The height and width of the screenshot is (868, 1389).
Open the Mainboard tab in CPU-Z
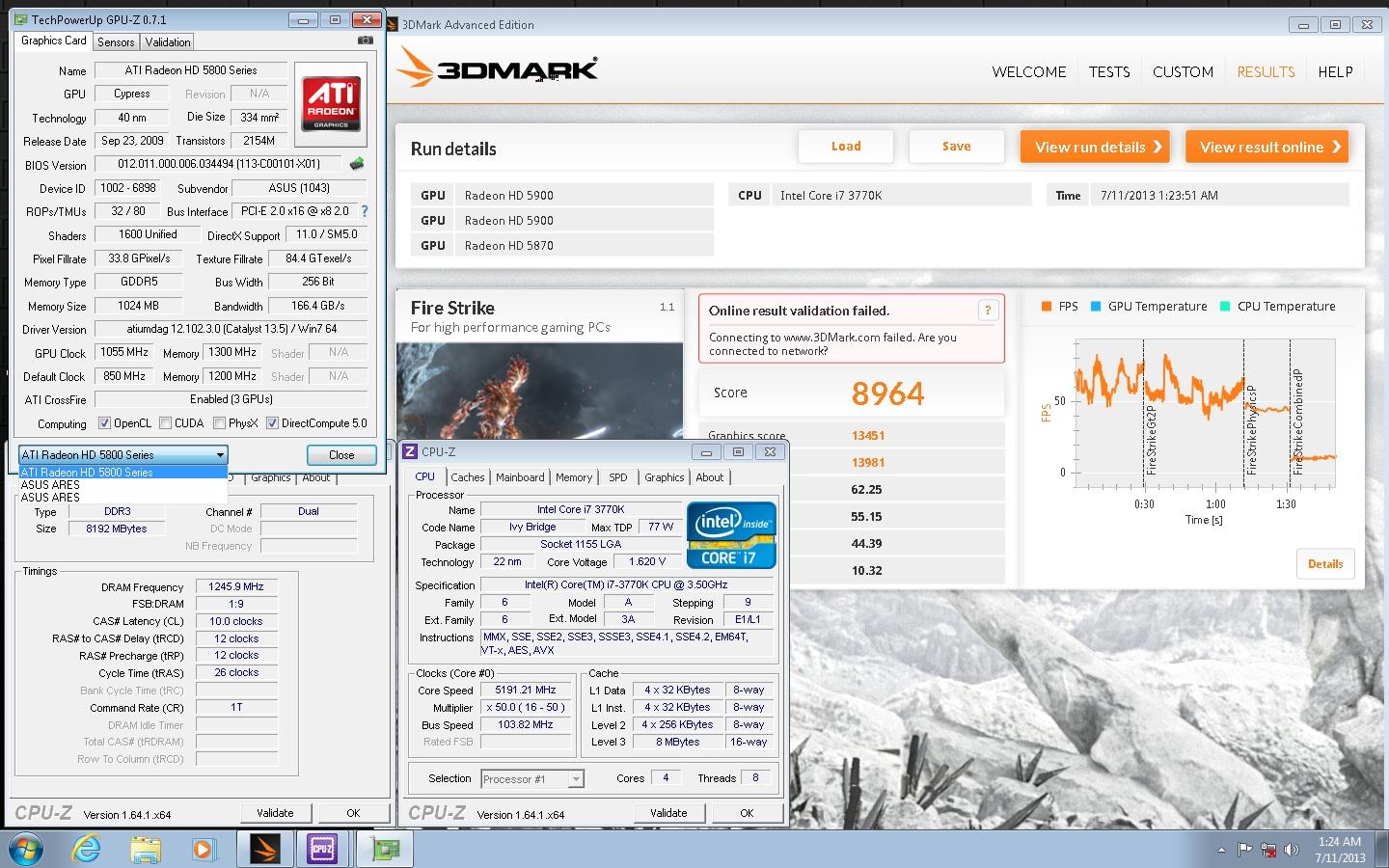coord(520,477)
